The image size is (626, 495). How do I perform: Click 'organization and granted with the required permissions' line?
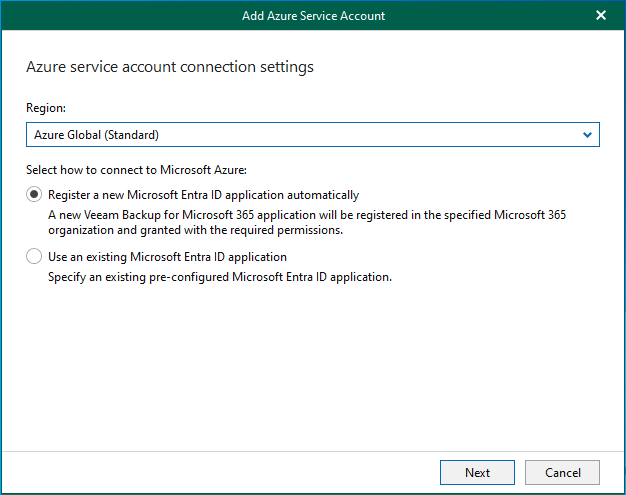pyautogui.click(x=196, y=229)
